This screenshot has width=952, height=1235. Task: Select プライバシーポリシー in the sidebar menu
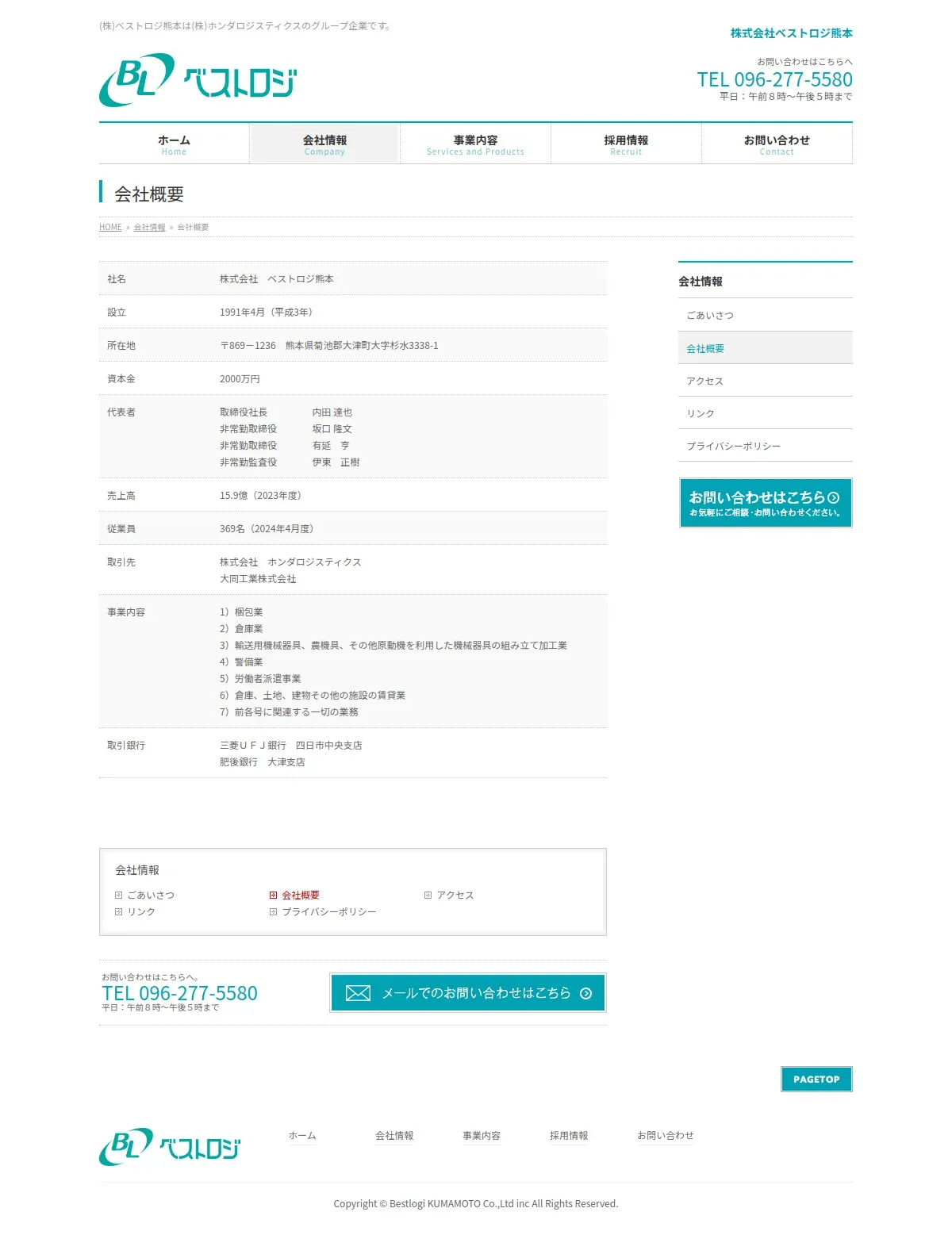[766, 446]
